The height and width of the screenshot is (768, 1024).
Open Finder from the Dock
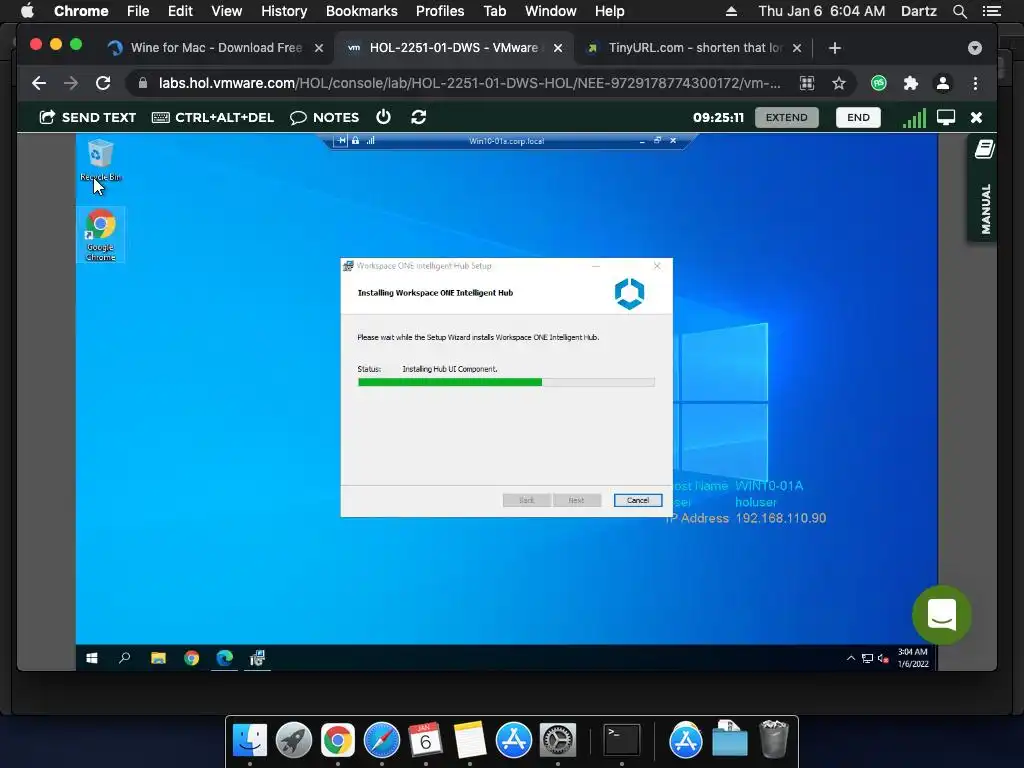249,740
